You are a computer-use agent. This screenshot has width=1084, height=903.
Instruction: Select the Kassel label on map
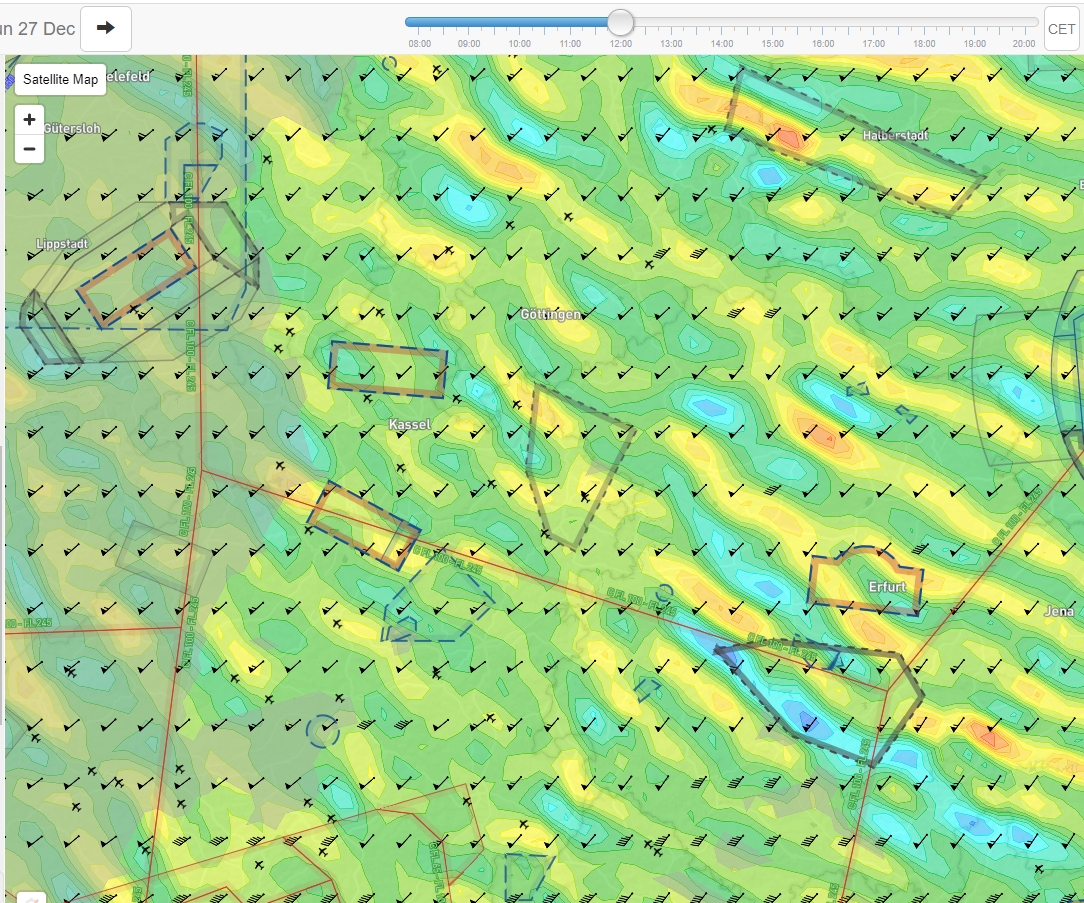tap(409, 425)
